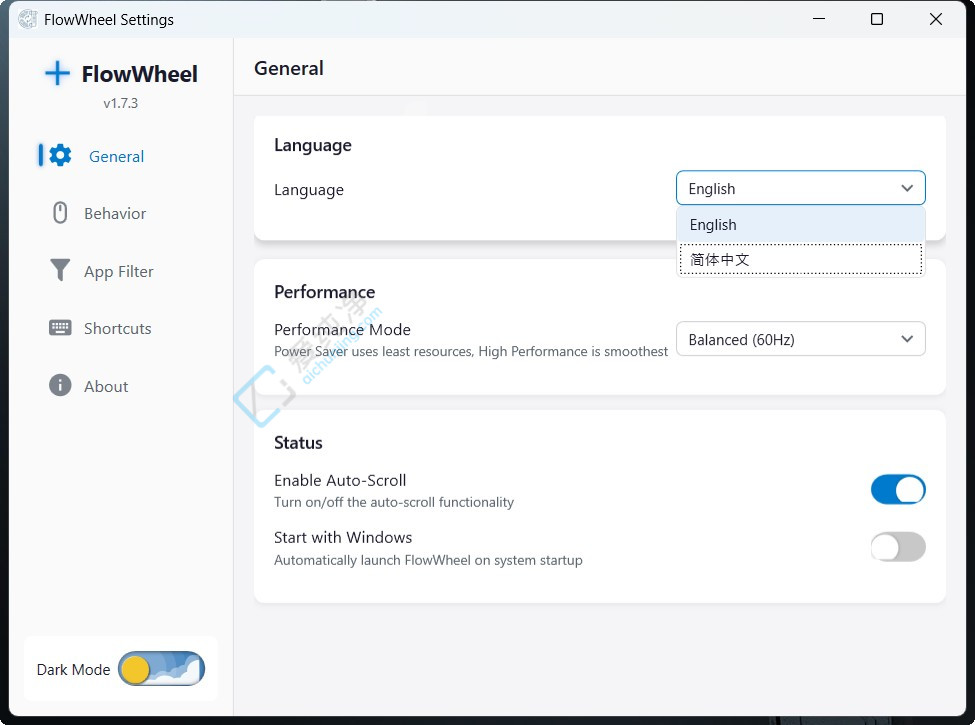Collapse the Language dropdown using its chevron

(x=907, y=187)
